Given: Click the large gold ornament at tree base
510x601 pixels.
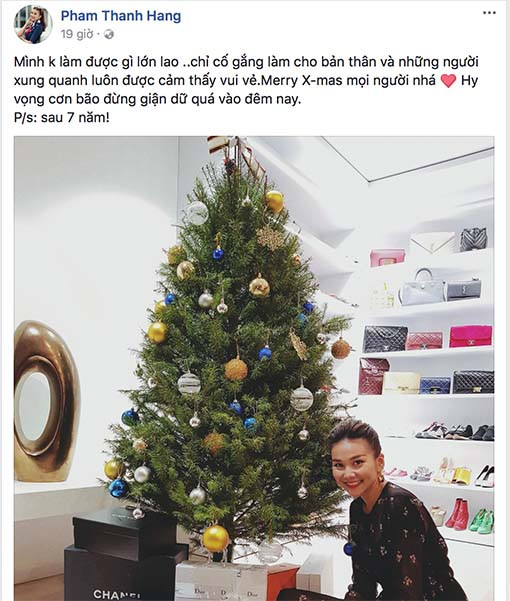Looking at the screenshot, I should coord(216,538).
